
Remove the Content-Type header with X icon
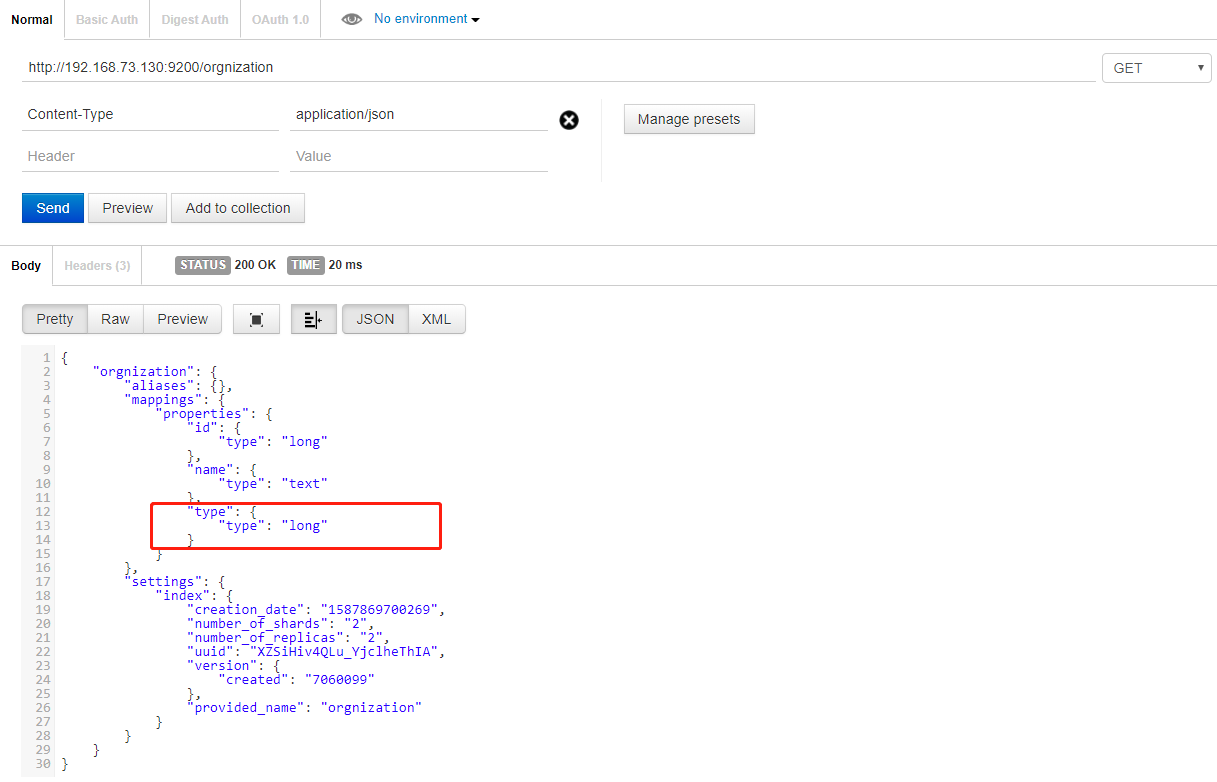569,120
